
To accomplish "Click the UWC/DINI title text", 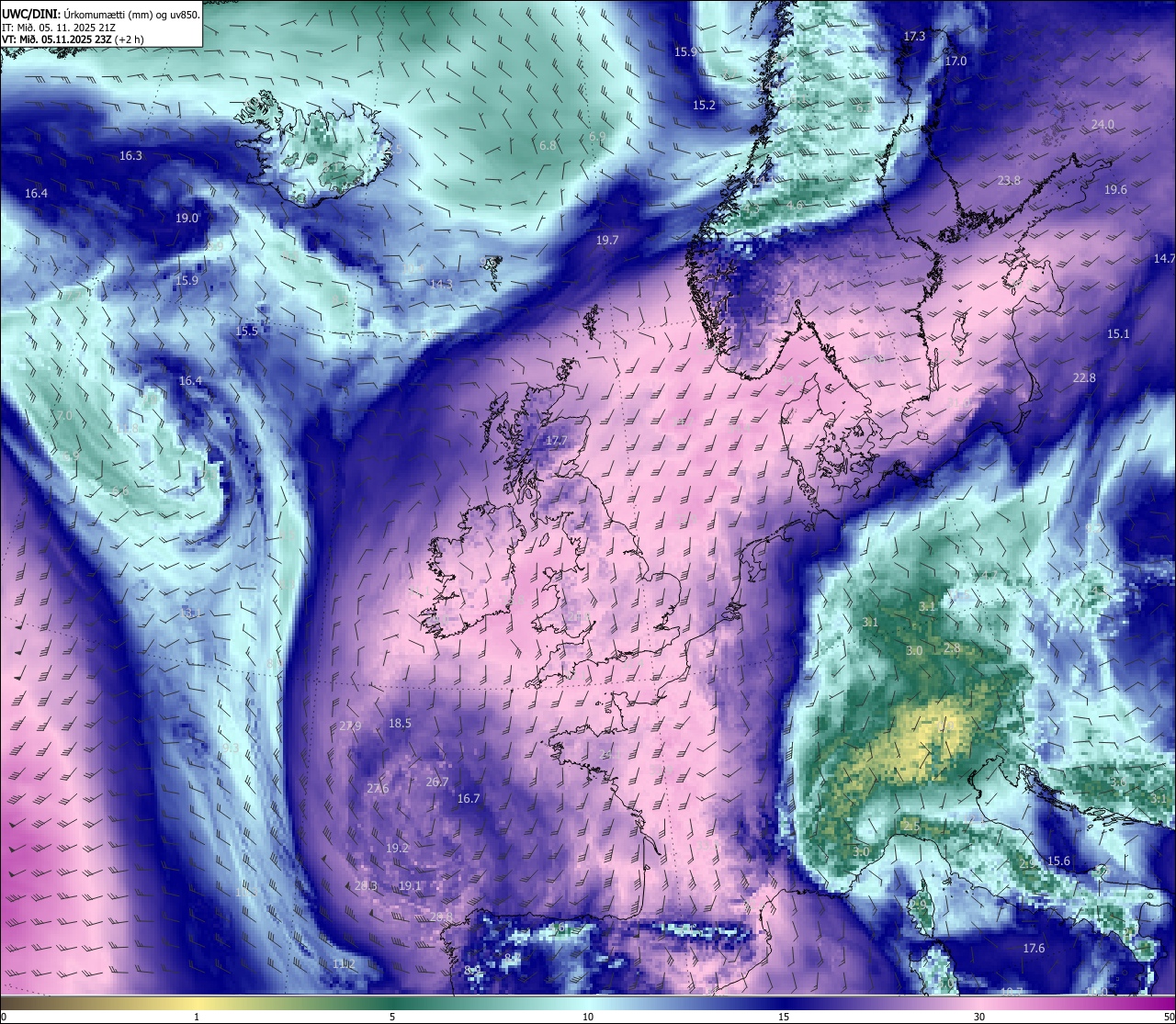I will pyautogui.click(x=101, y=14).
